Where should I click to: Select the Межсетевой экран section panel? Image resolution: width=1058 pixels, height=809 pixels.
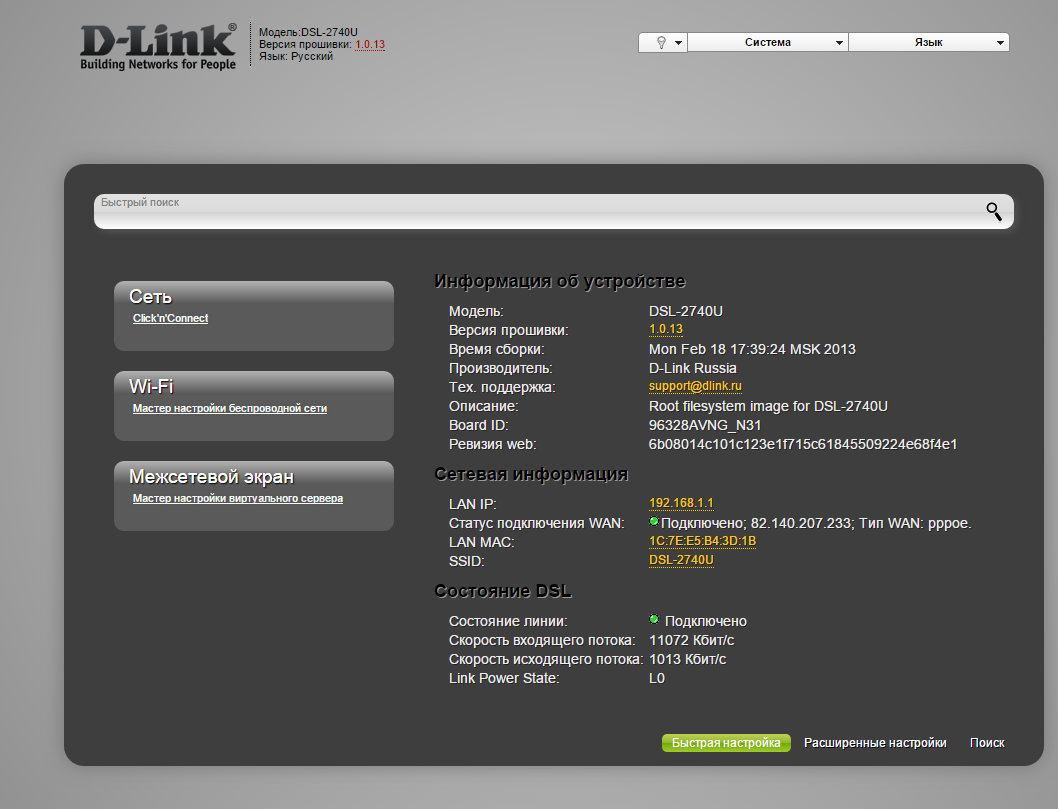254,496
